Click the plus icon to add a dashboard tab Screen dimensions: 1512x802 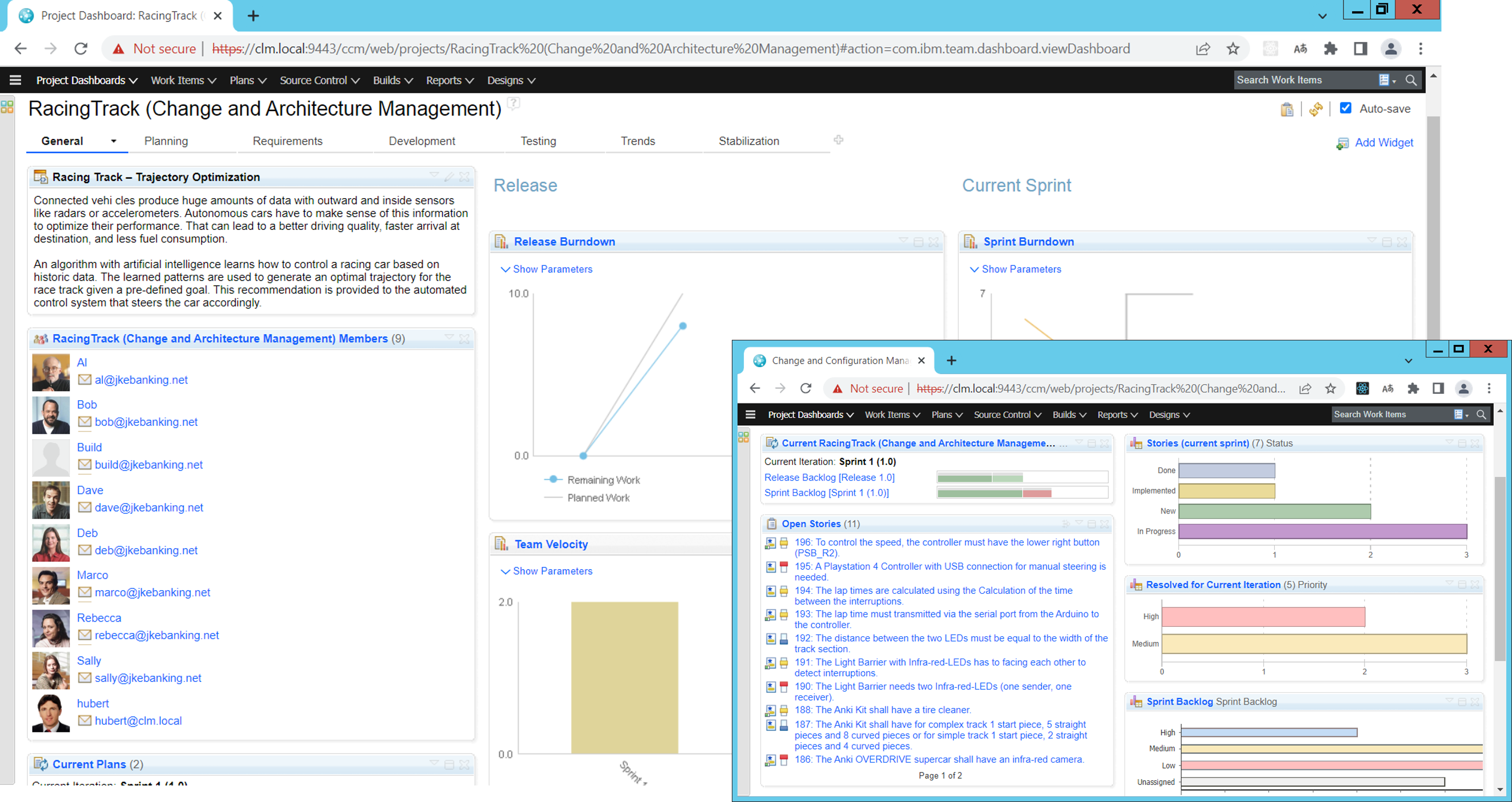pyautogui.click(x=838, y=139)
